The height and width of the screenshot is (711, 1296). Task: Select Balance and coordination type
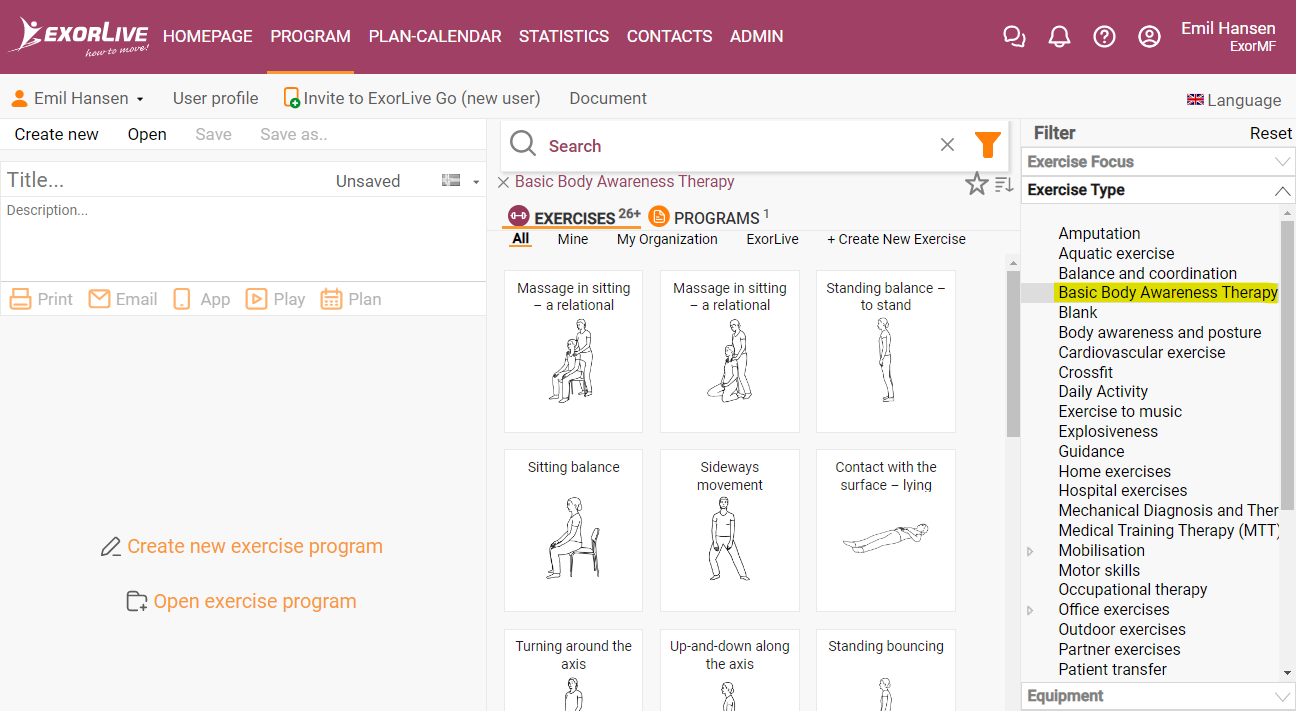[x=1147, y=273]
